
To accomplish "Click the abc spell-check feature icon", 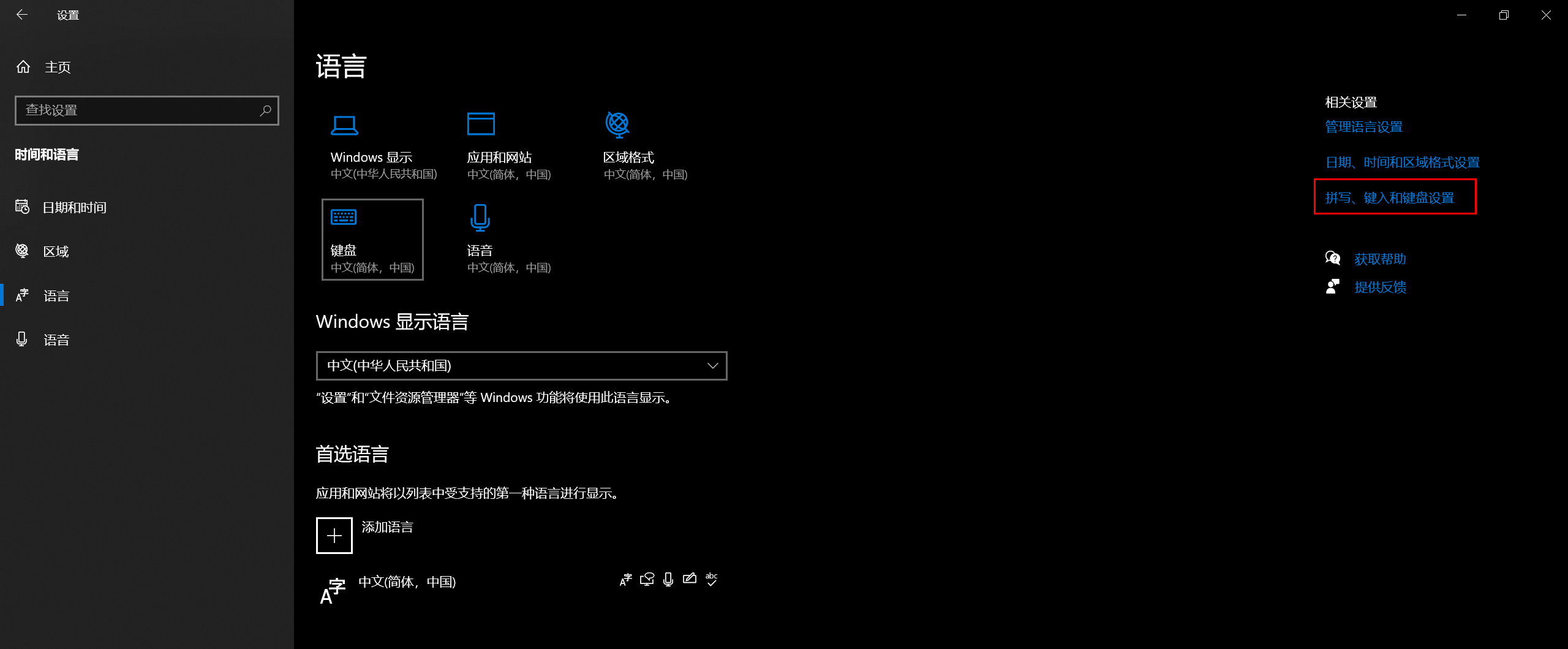I will click(711, 579).
